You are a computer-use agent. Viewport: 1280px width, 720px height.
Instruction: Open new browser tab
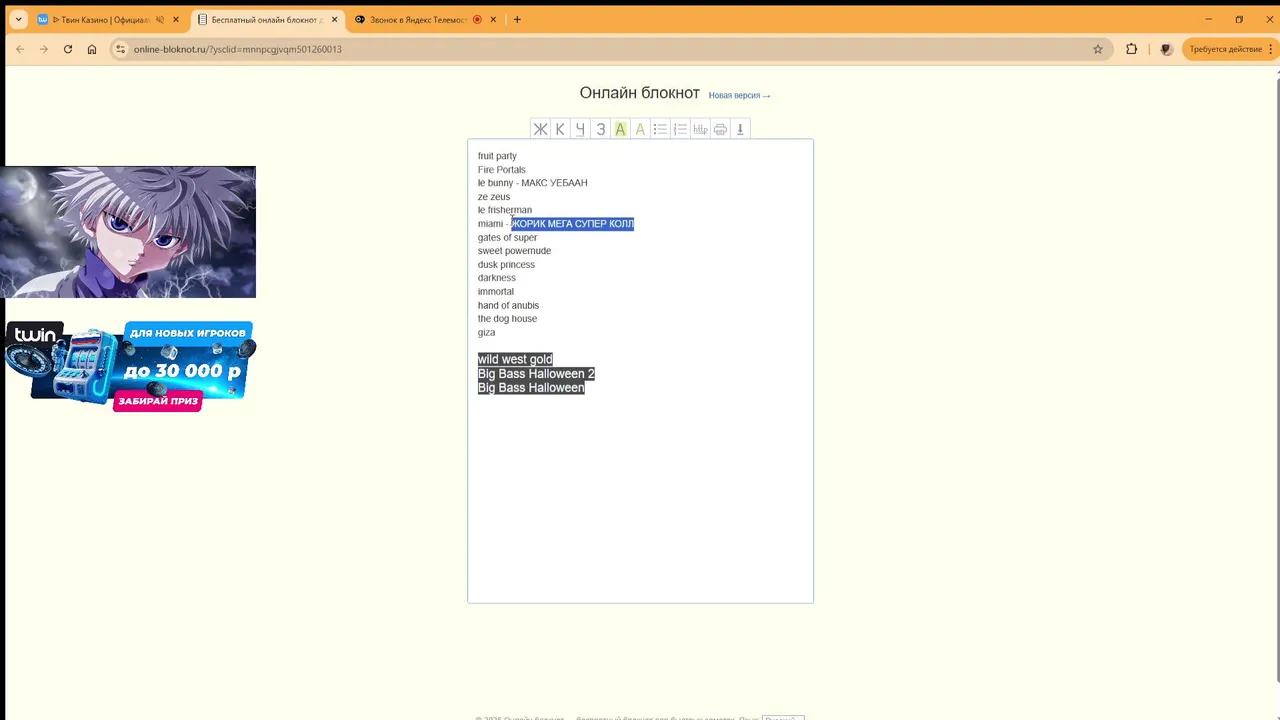tap(517, 19)
